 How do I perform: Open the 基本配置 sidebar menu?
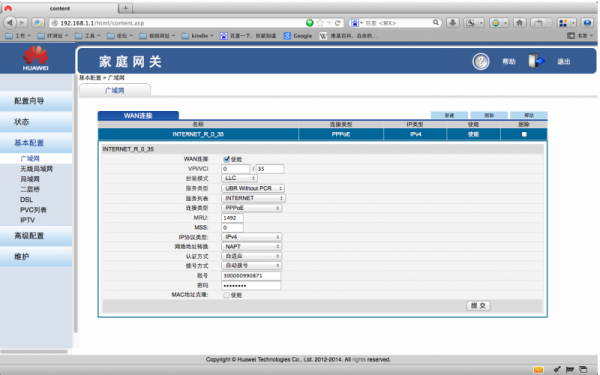(36, 143)
